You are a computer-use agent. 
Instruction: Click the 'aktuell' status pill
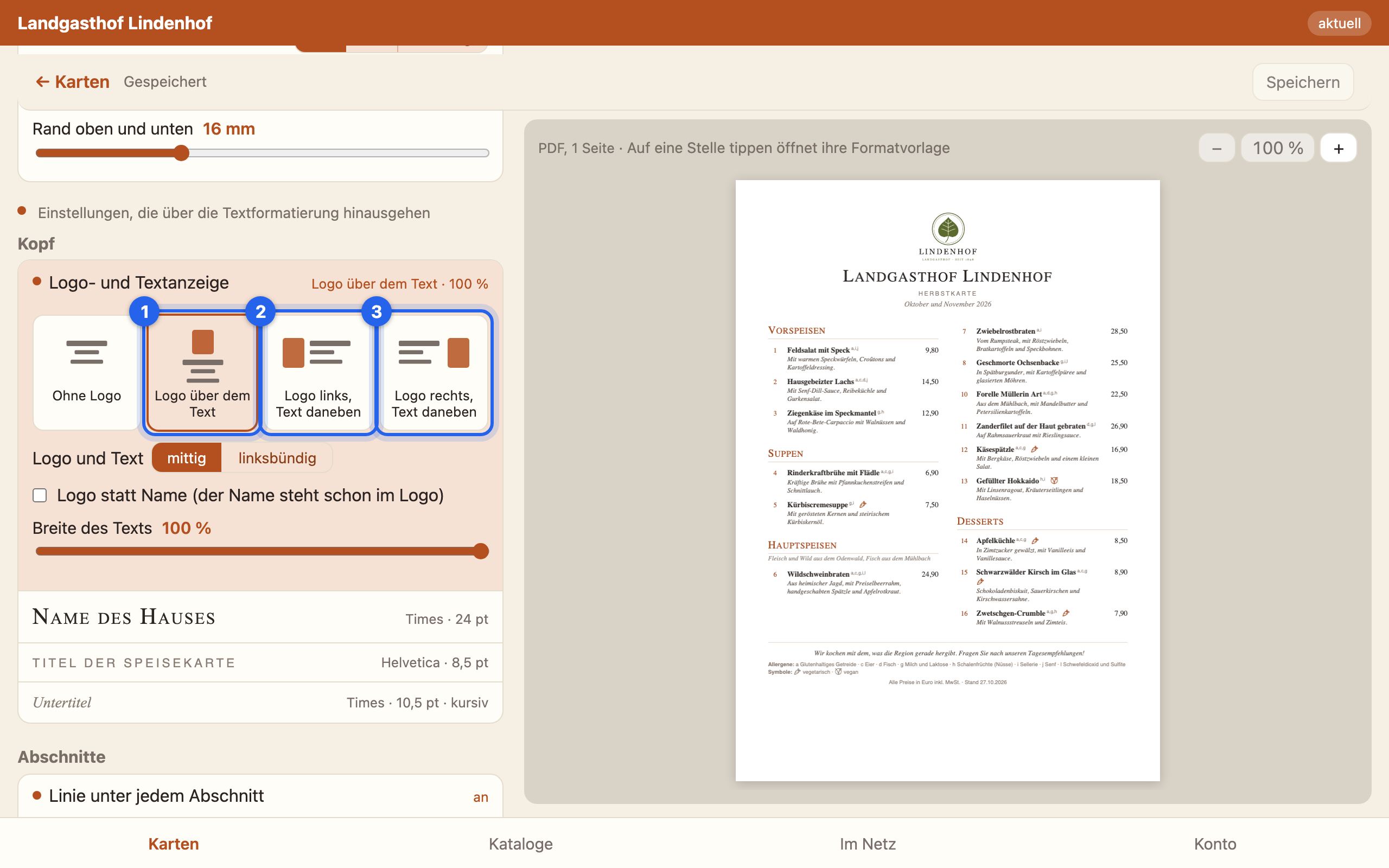(x=1339, y=23)
